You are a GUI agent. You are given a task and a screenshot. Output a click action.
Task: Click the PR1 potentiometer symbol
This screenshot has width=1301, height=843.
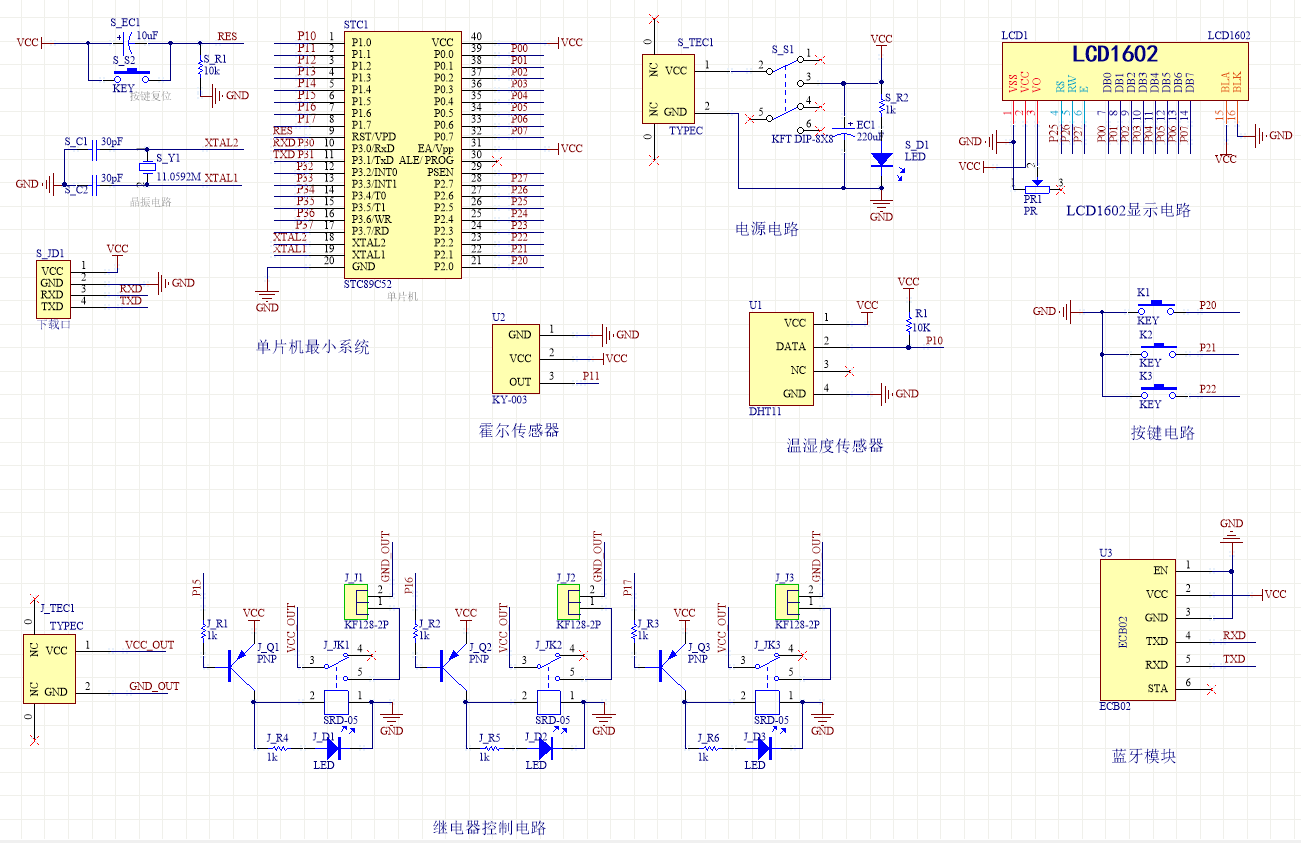pos(1034,187)
